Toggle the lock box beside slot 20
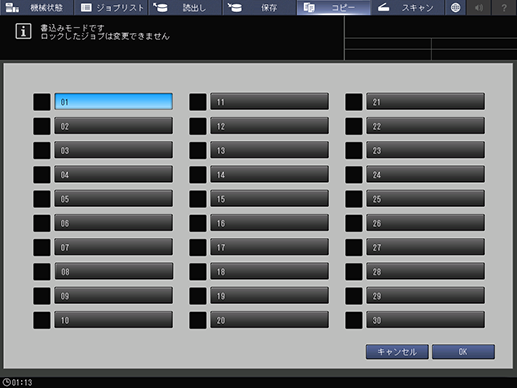This screenshot has height=388, width=517. click(198, 320)
